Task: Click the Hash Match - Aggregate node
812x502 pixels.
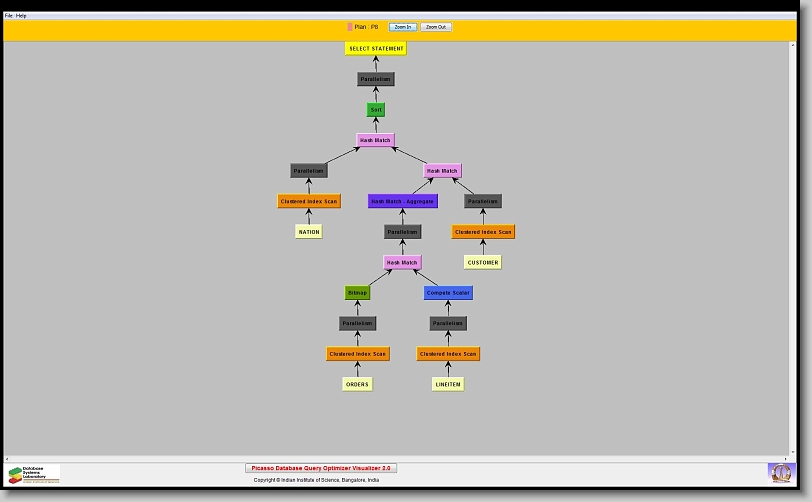Action: (402, 201)
